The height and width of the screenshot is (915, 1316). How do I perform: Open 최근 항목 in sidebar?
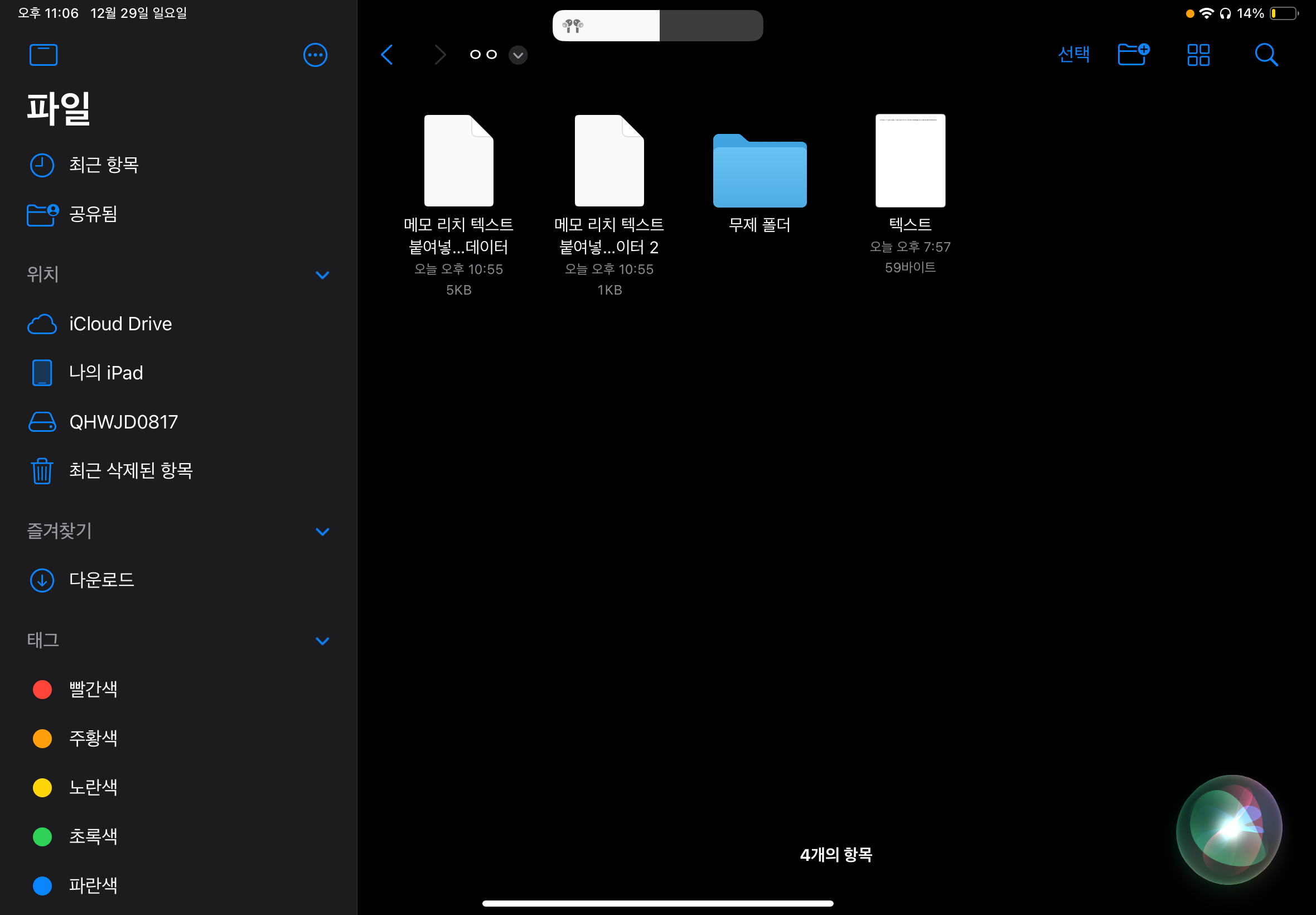point(103,165)
